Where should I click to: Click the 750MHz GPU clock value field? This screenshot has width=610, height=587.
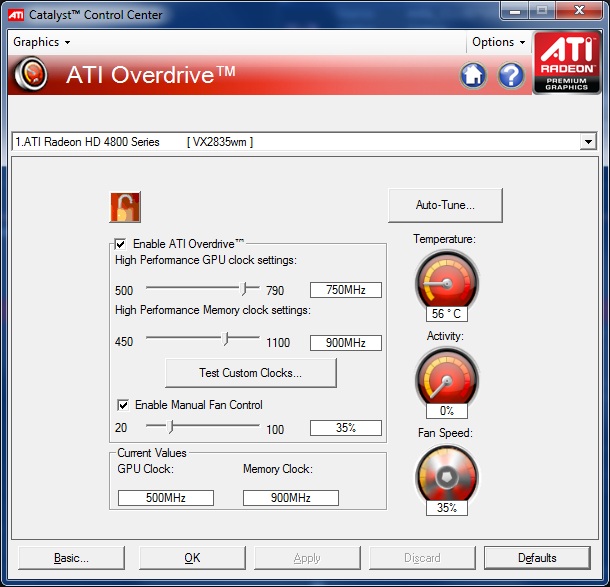point(345,290)
